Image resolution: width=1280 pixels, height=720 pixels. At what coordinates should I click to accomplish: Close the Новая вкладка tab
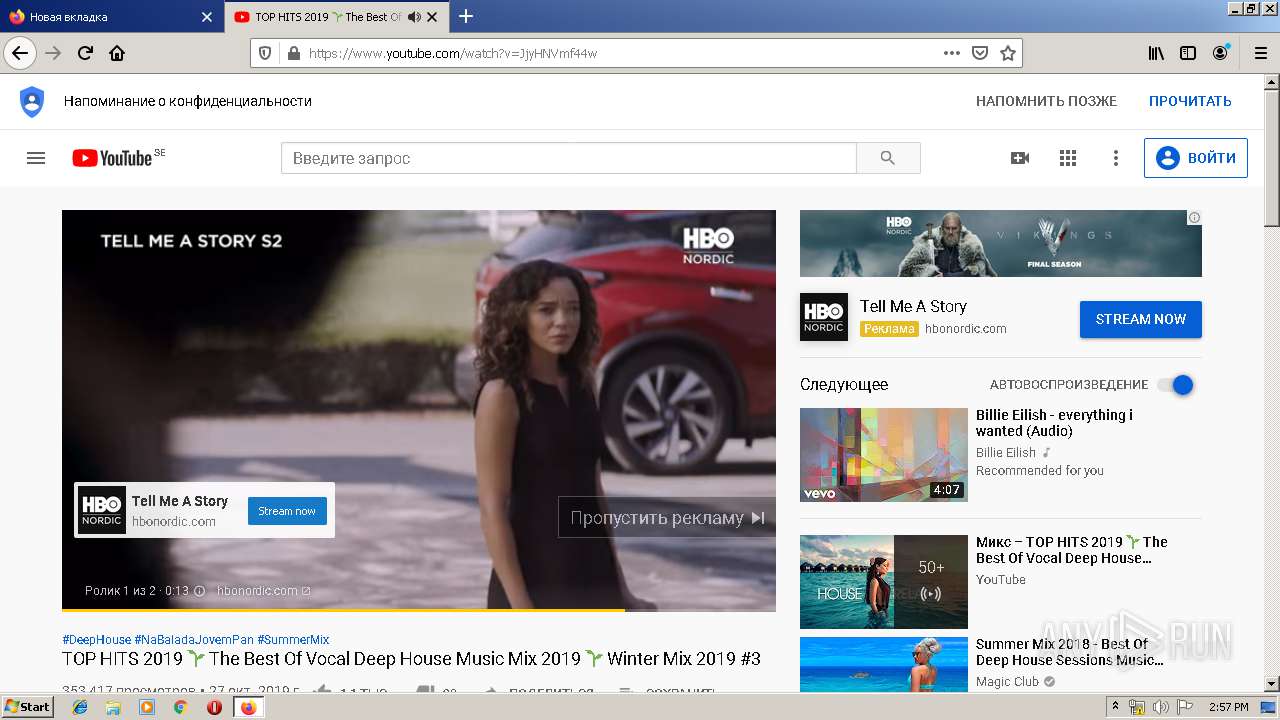(207, 17)
